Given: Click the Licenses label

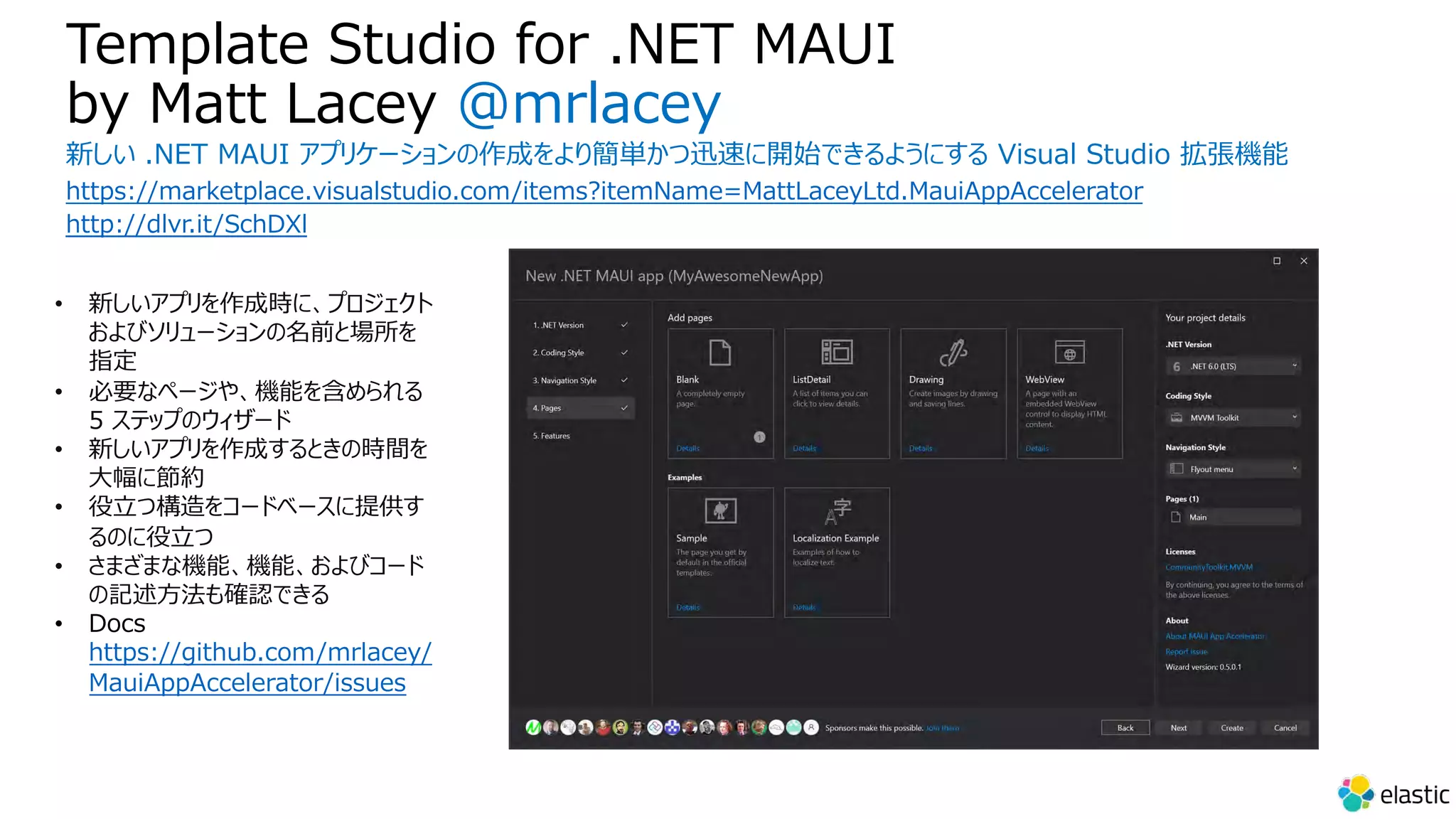Looking at the screenshot, I should coord(1180,552).
